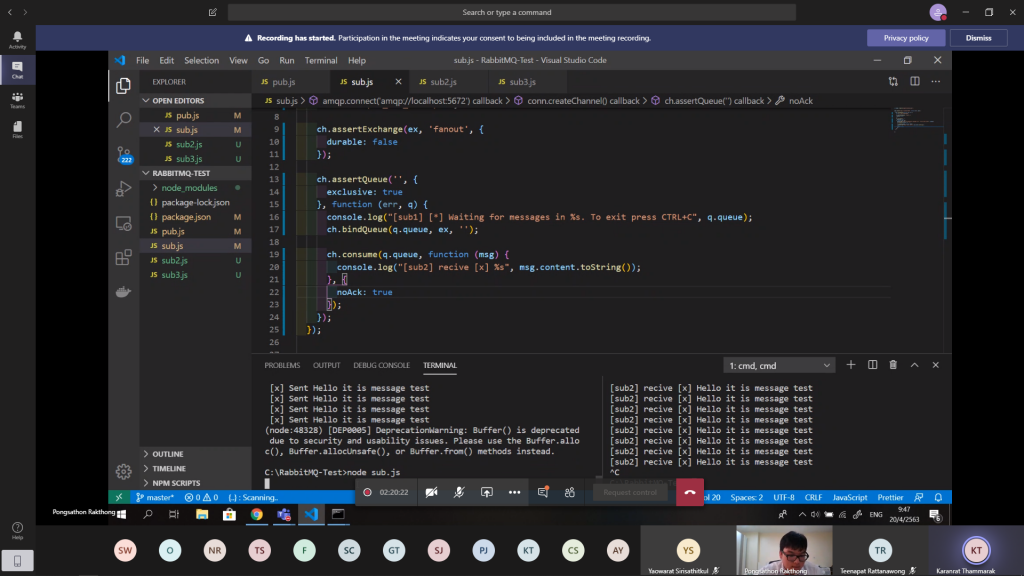Hang up the Teams call
This screenshot has height=576, width=1024.
tap(689, 492)
